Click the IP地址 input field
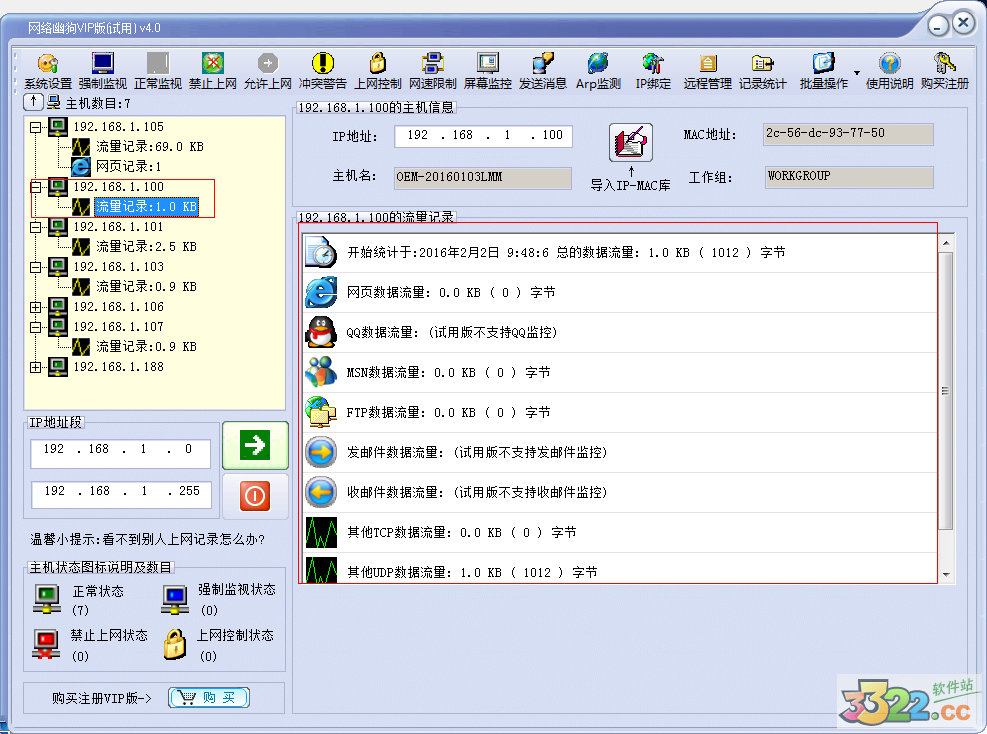 click(x=483, y=136)
